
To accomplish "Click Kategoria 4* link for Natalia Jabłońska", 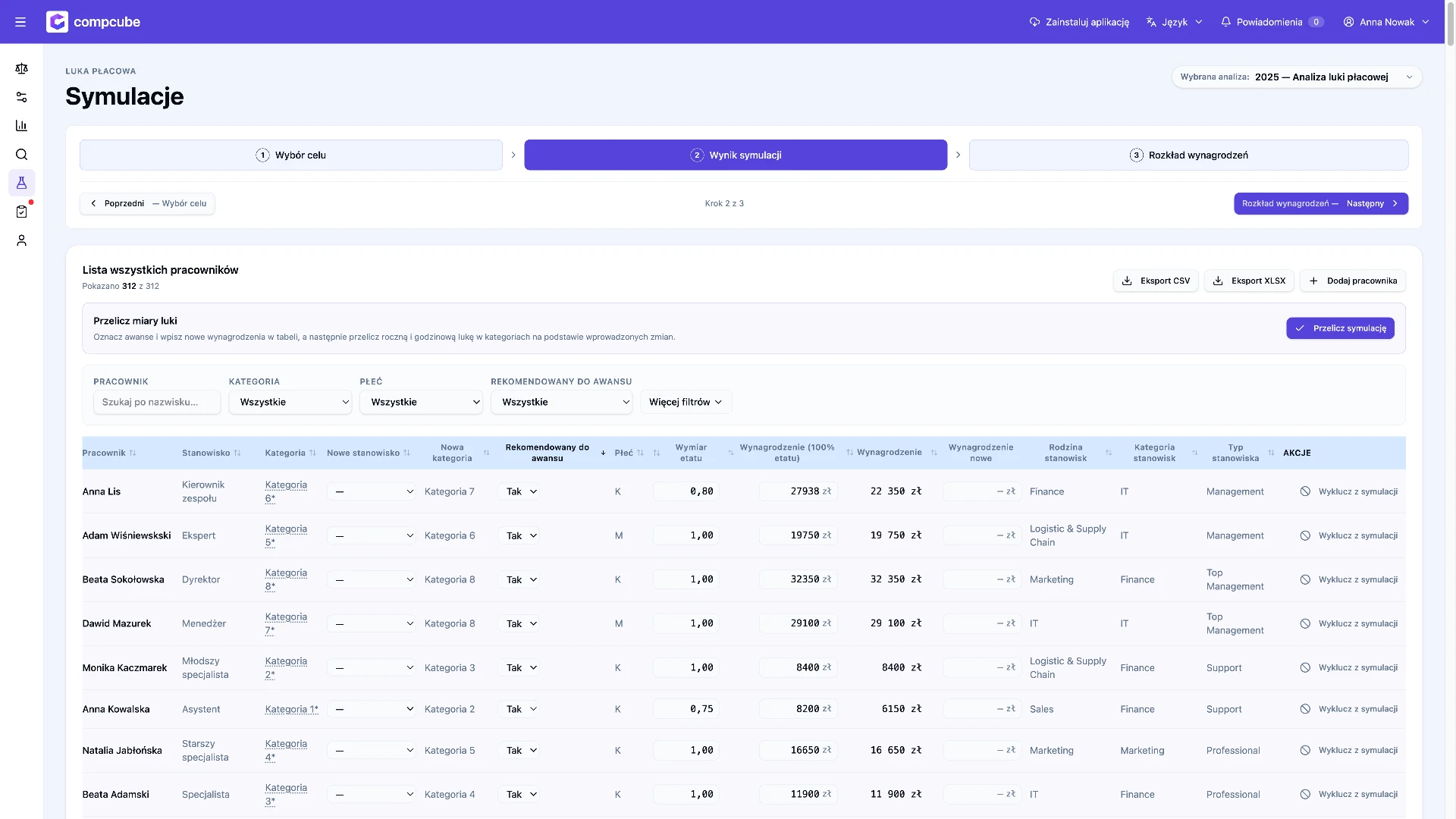I will point(286,750).
